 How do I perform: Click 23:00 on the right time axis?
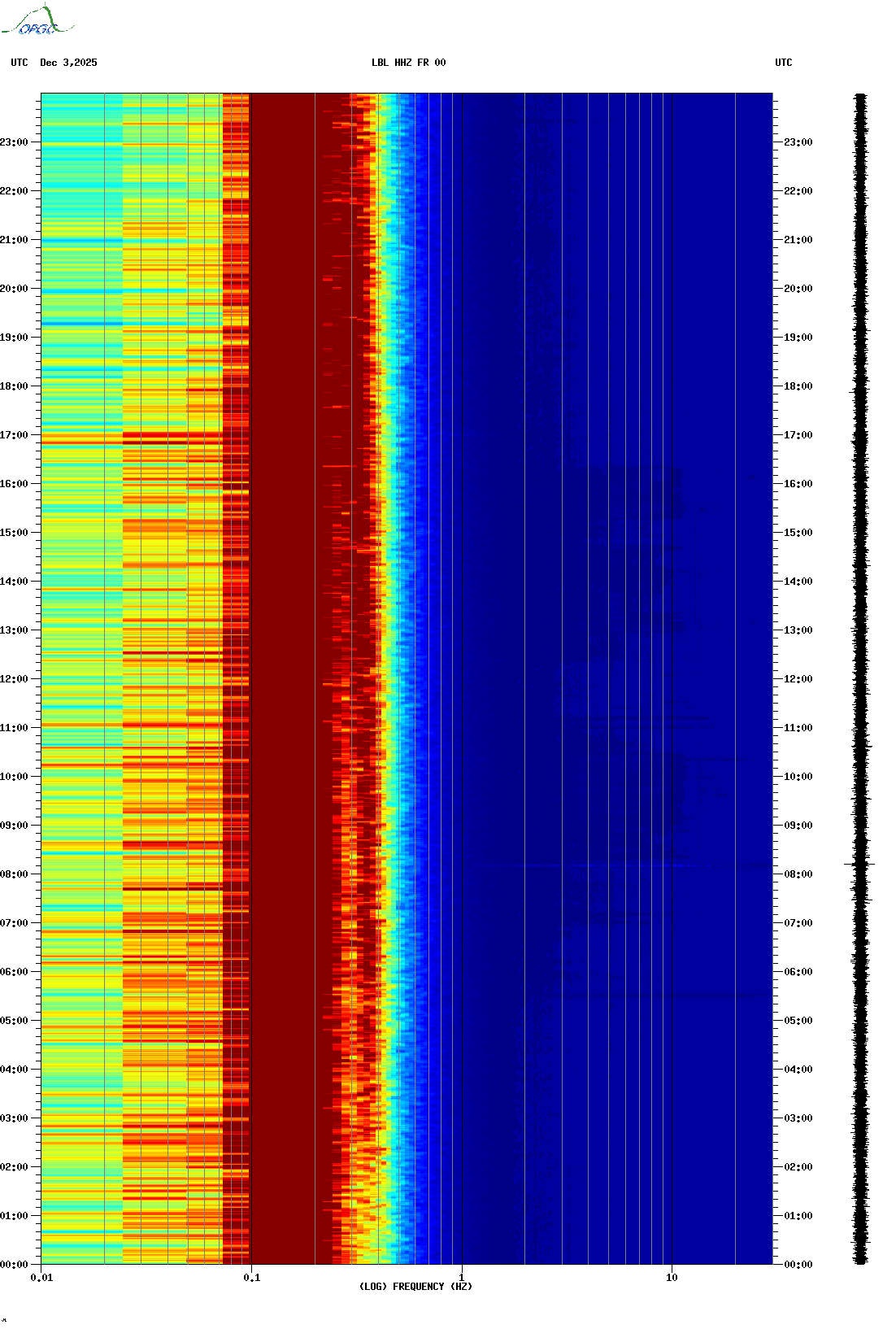point(798,142)
